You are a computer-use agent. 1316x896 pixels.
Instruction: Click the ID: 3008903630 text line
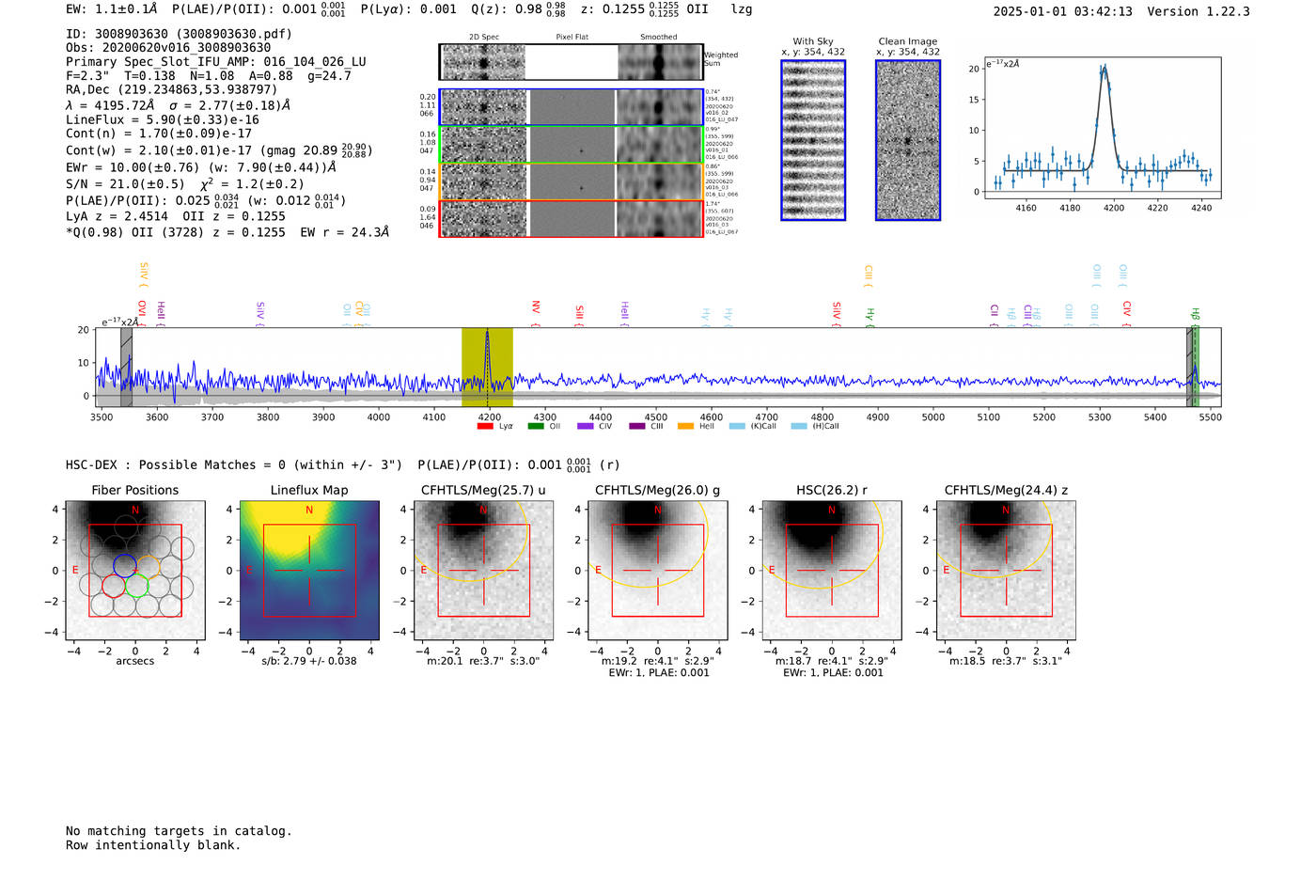(179, 34)
